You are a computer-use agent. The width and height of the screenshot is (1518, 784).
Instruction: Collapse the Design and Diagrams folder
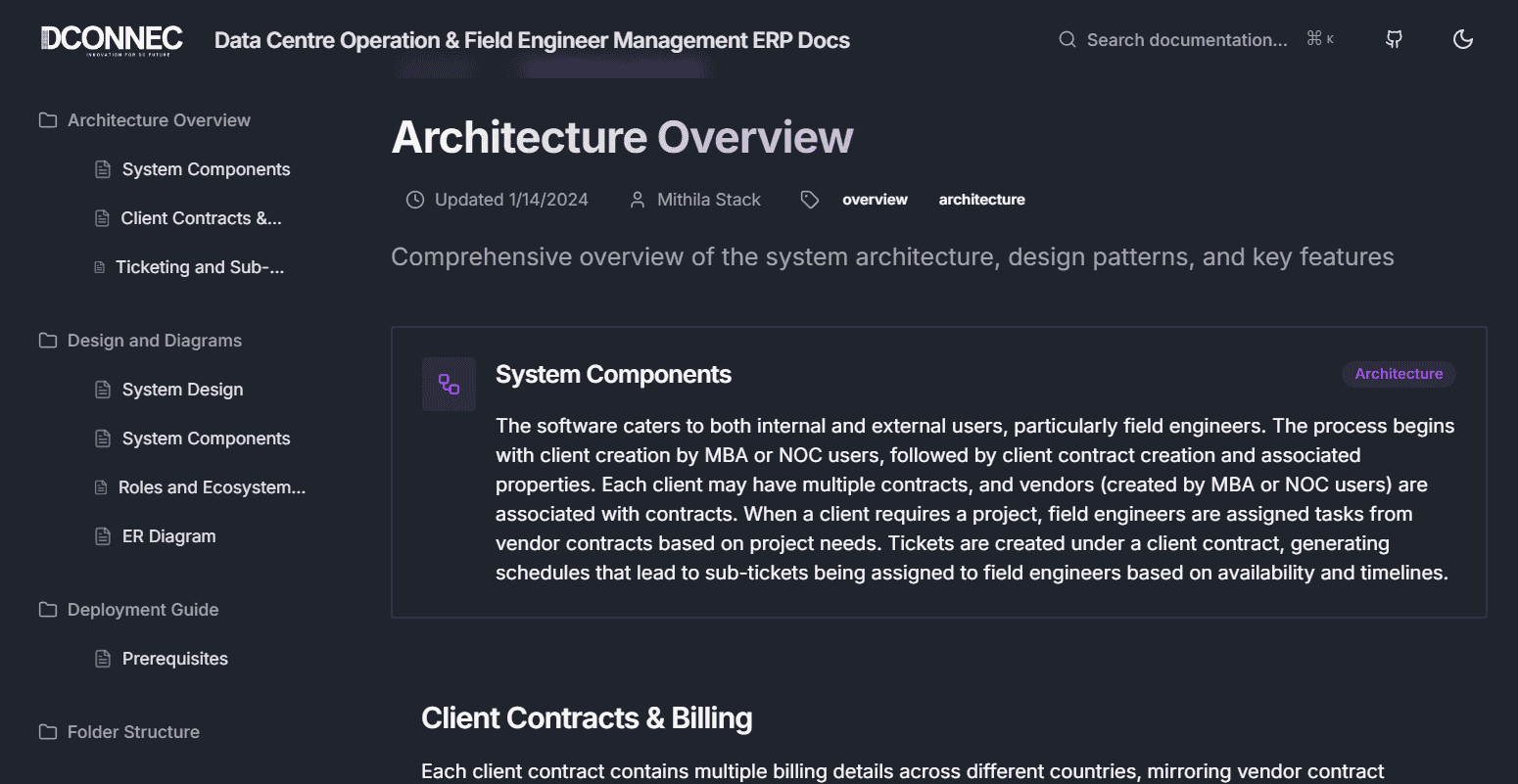[154, 341]
